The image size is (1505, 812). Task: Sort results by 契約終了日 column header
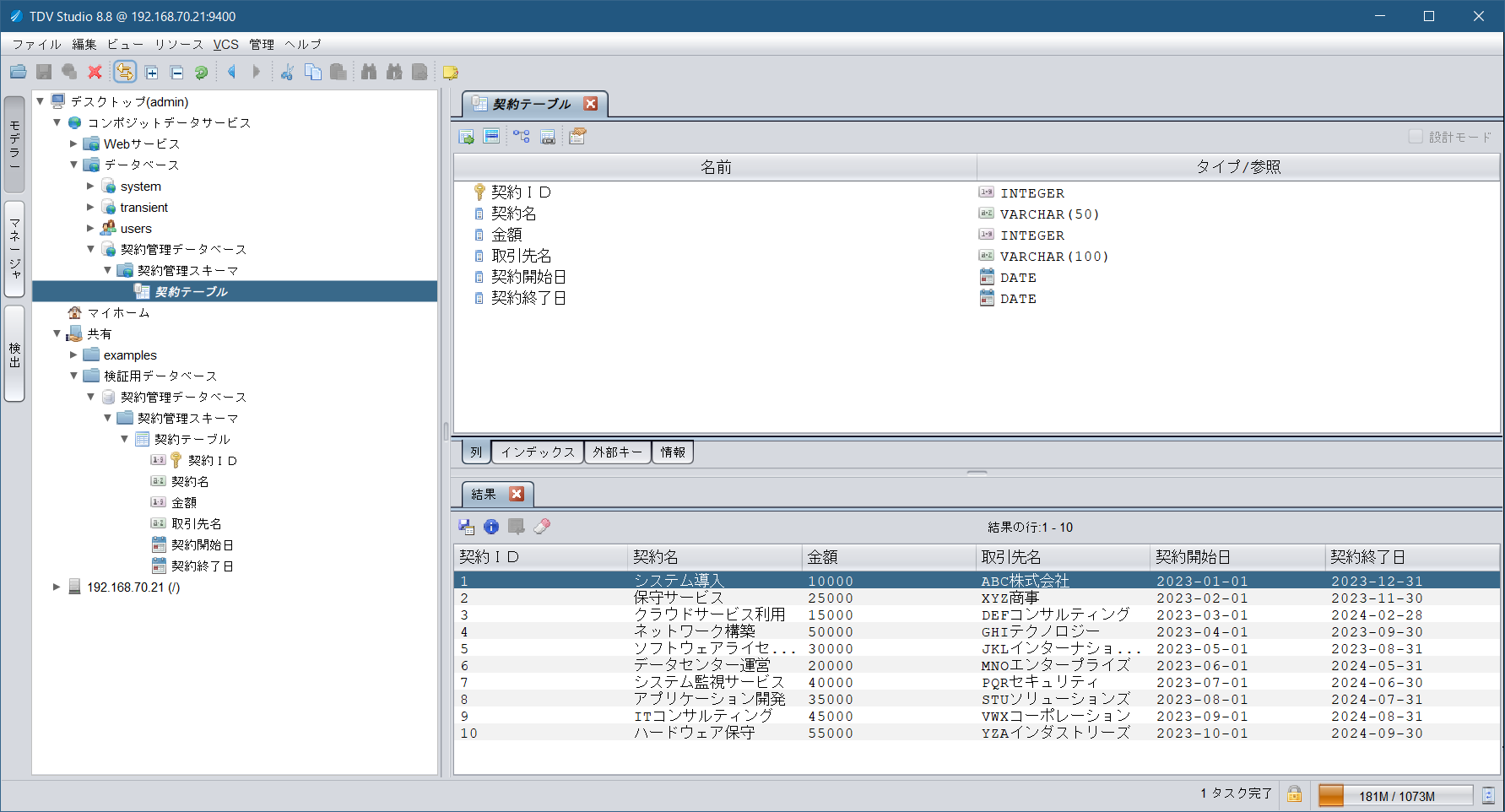[x=1411, y=557]
